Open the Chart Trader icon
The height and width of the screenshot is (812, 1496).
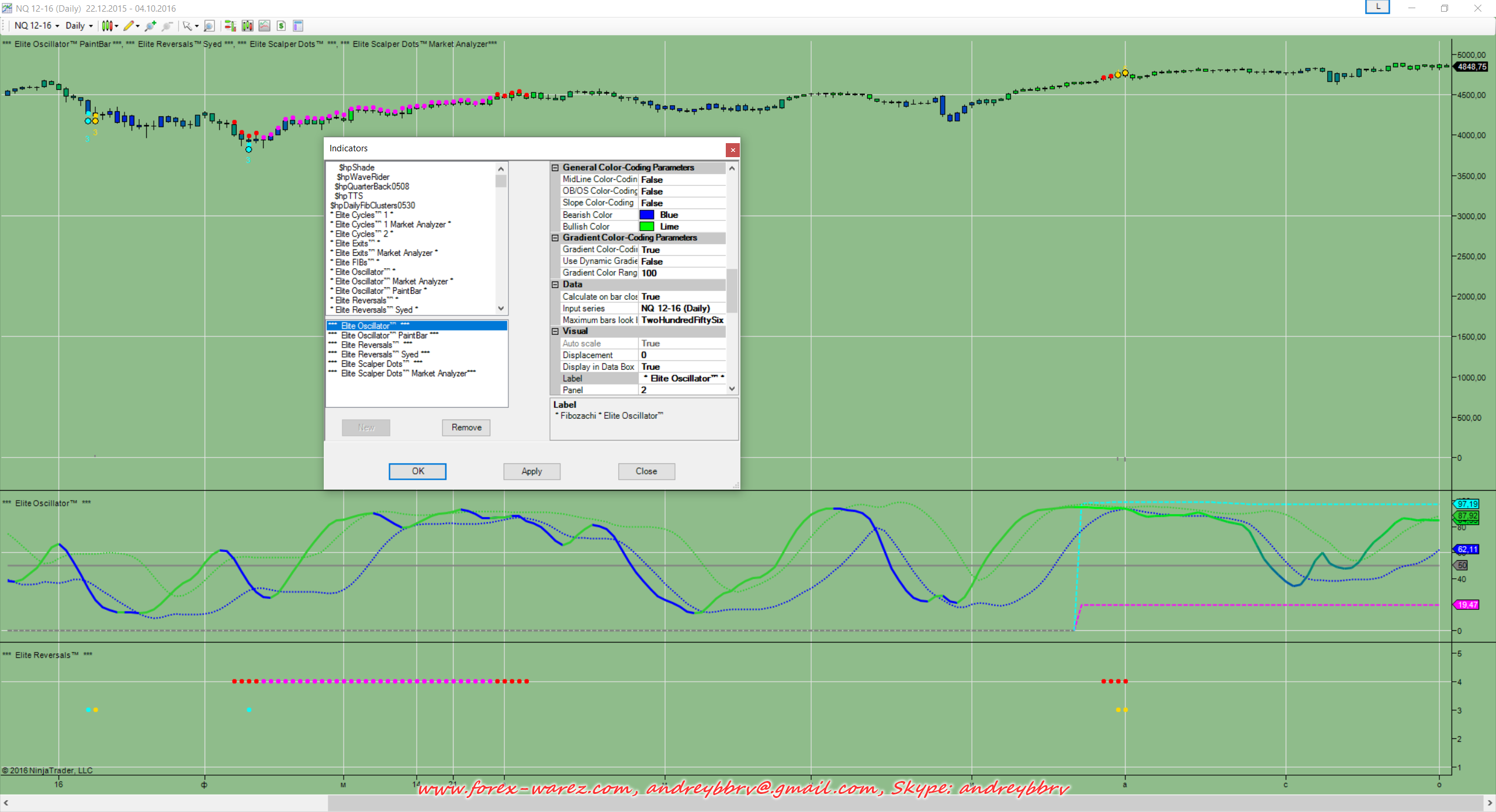[x=230, y=26]
